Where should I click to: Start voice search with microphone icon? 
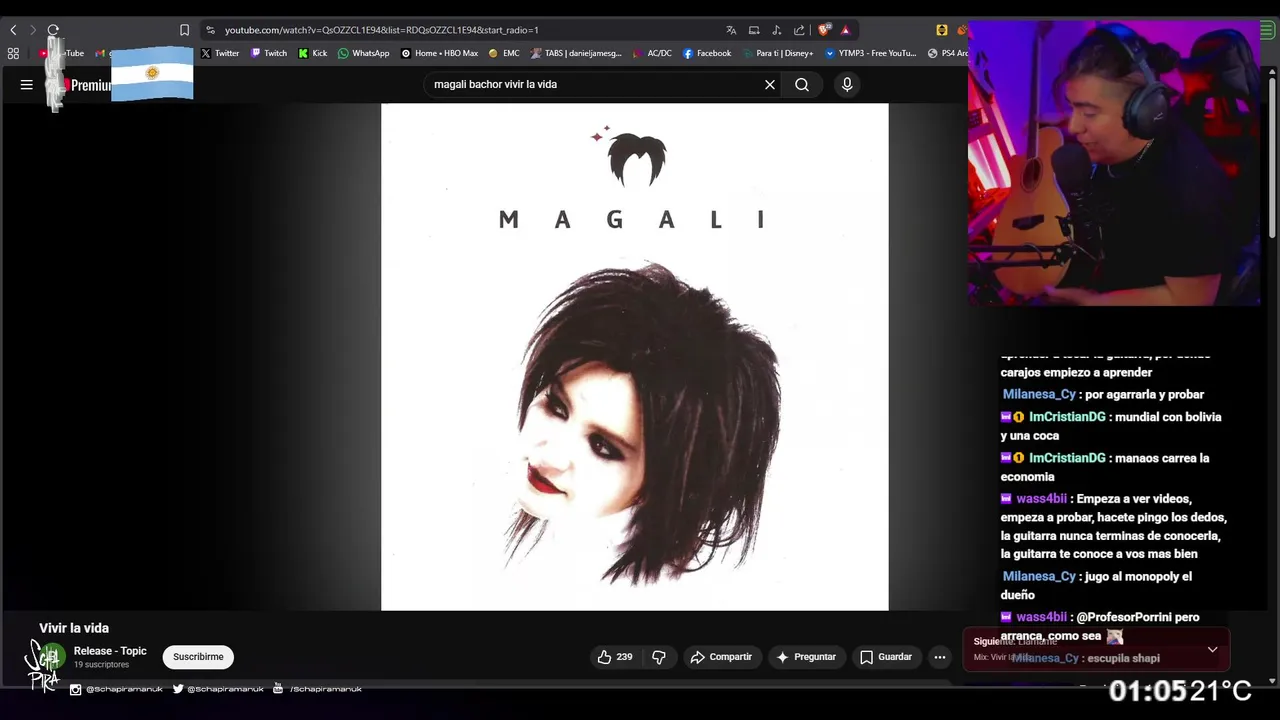[847, 85]
